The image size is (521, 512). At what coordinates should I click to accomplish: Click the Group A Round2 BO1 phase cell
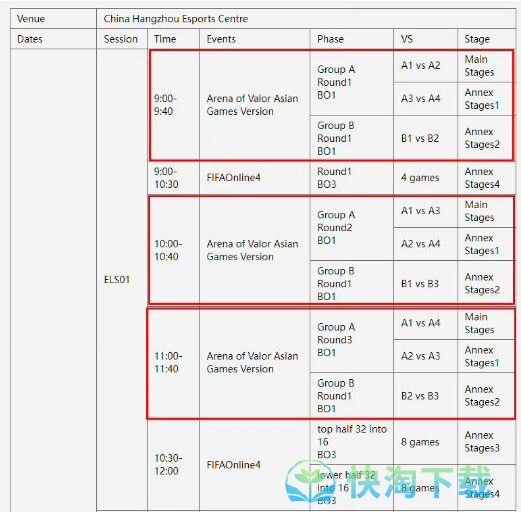pyautogui.click(x=352, y=228)
